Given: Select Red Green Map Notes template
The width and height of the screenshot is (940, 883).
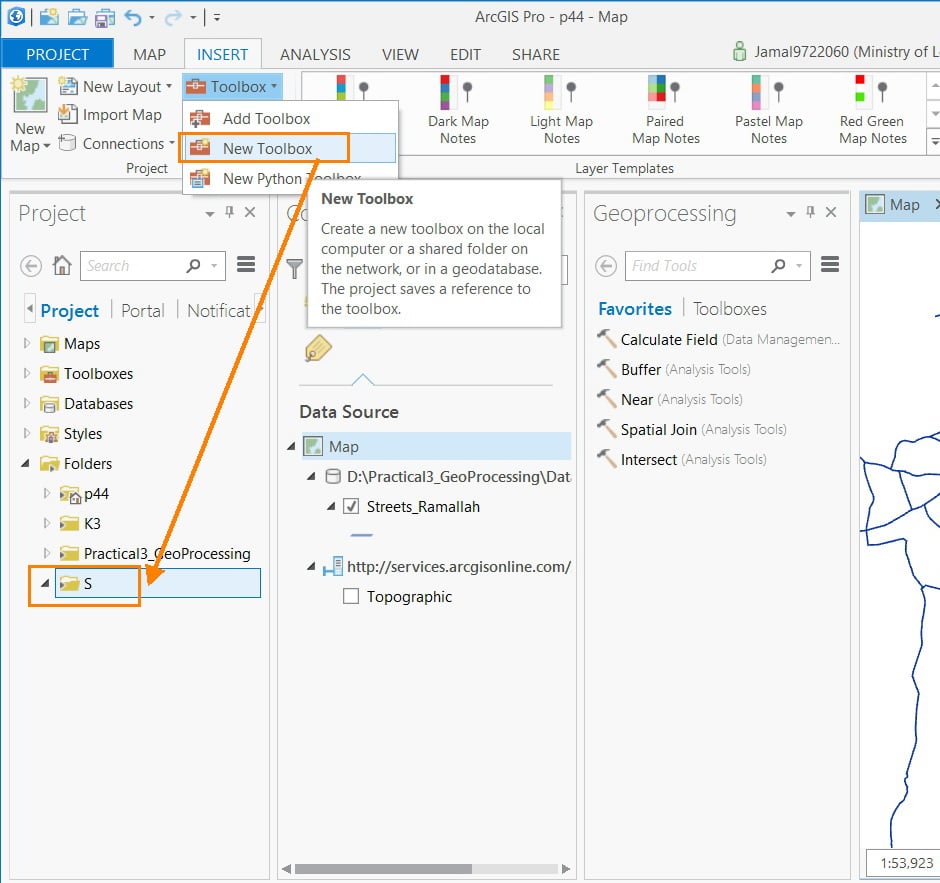Looking at the screenshot, I should [x=872, y=110].
